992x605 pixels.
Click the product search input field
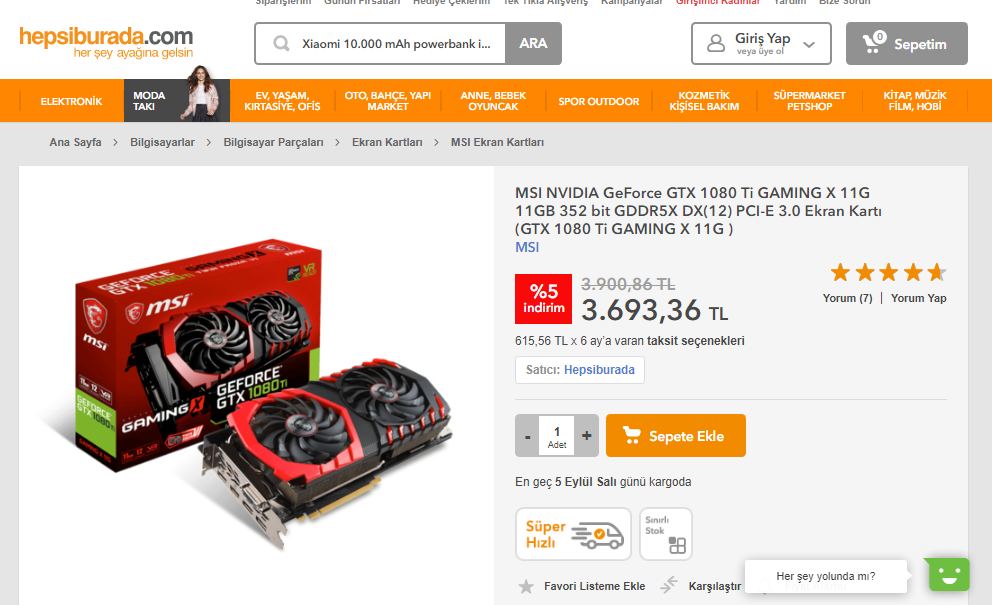(x=396, y=44)
